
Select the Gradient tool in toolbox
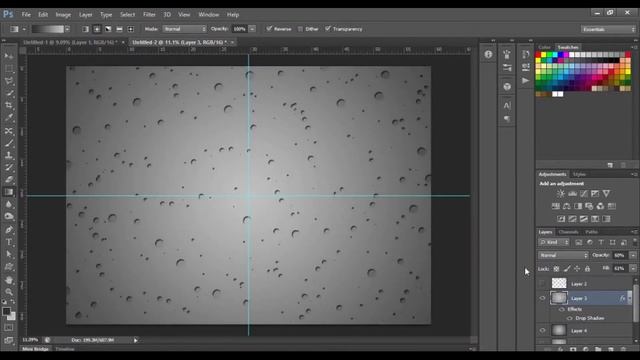pos(9,192)
